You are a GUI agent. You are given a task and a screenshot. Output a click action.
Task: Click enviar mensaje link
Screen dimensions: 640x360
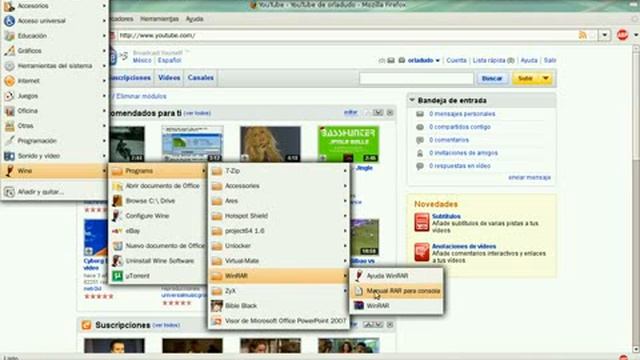click(x=529, y=178)
